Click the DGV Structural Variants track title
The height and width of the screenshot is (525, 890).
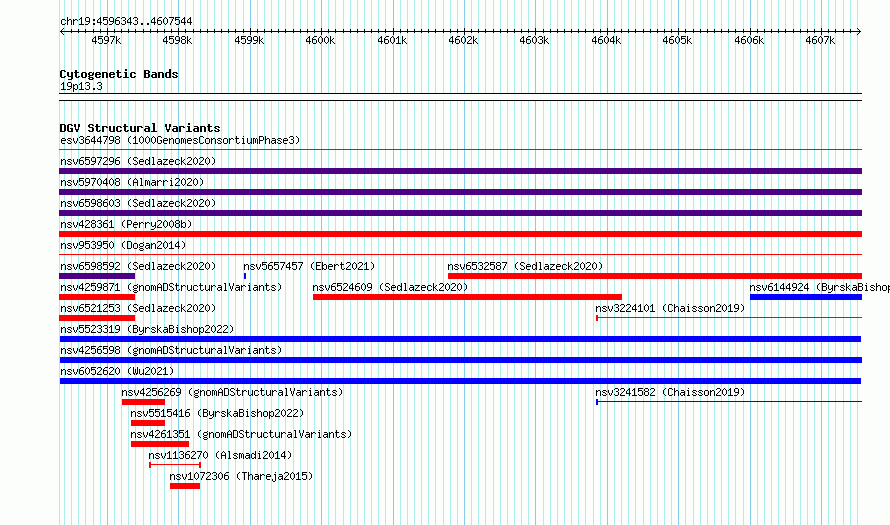(140, 128)
